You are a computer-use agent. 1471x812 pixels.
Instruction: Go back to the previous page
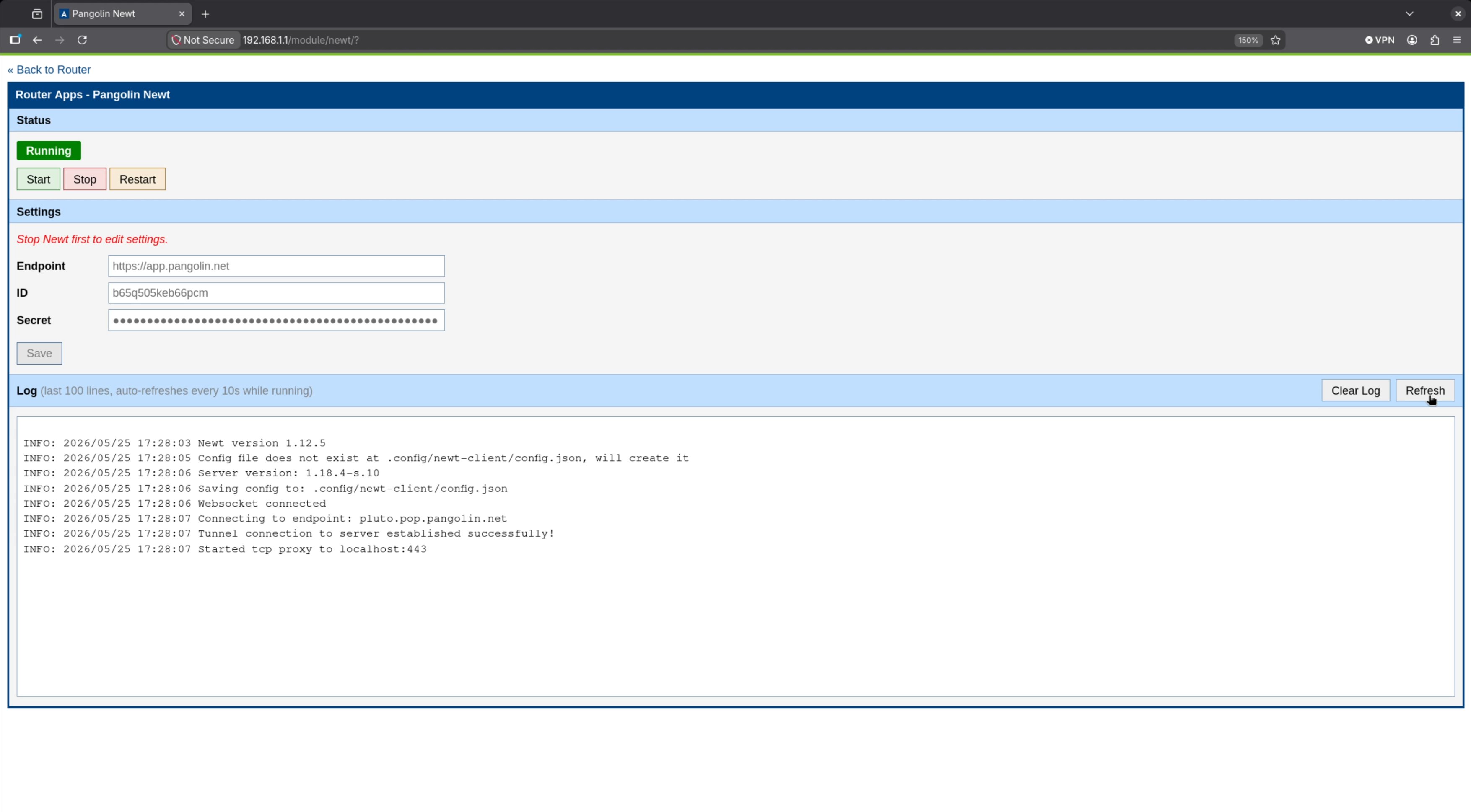(37, 40)
